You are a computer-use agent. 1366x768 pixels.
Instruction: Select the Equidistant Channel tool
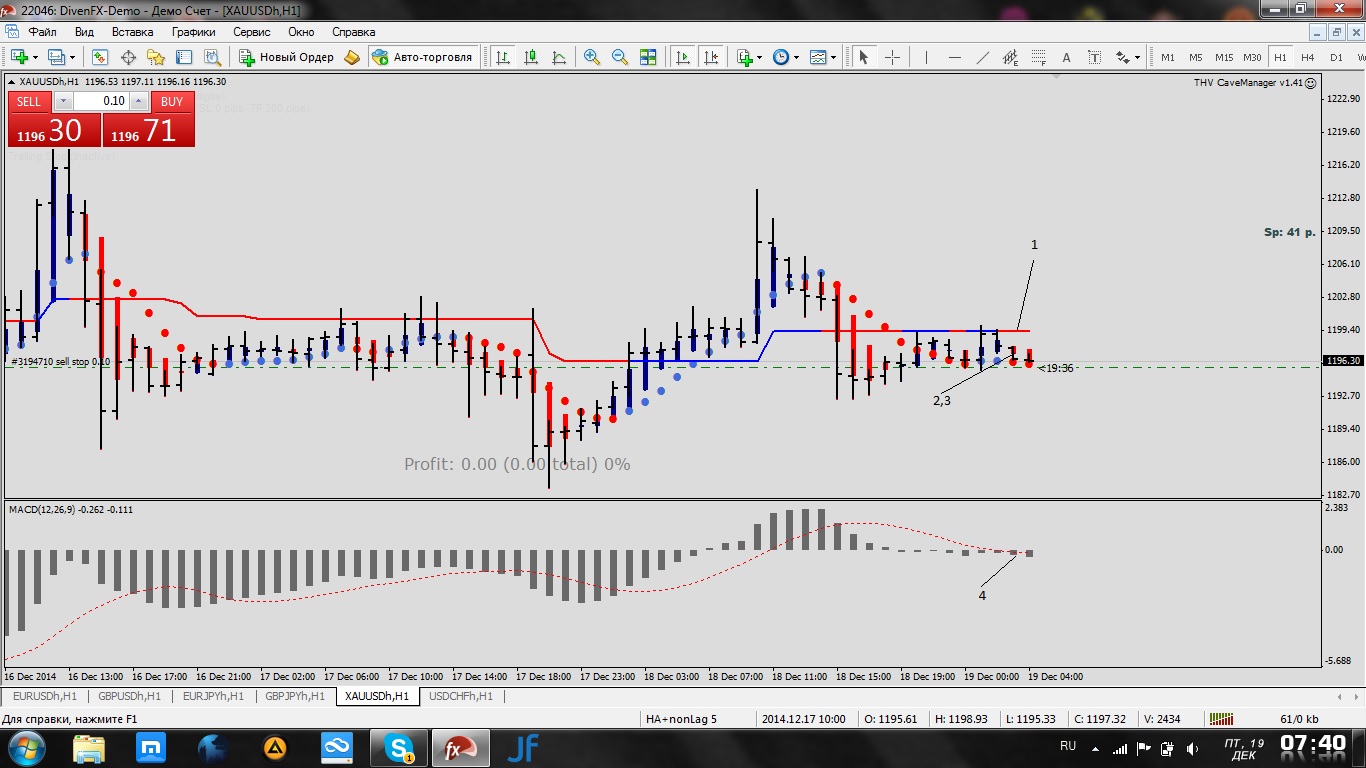1010,57
